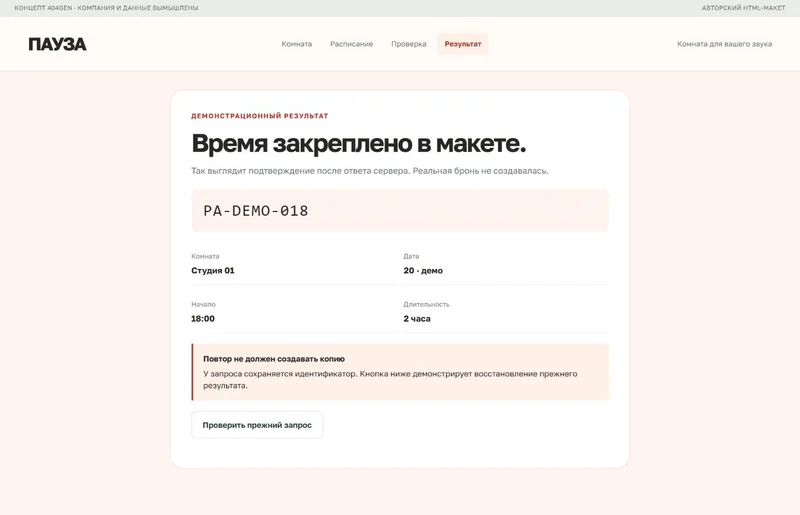Viewport: 800px width, 515px height.
Task: Click the booking code PA-DEMO-018
Action: 256,211
